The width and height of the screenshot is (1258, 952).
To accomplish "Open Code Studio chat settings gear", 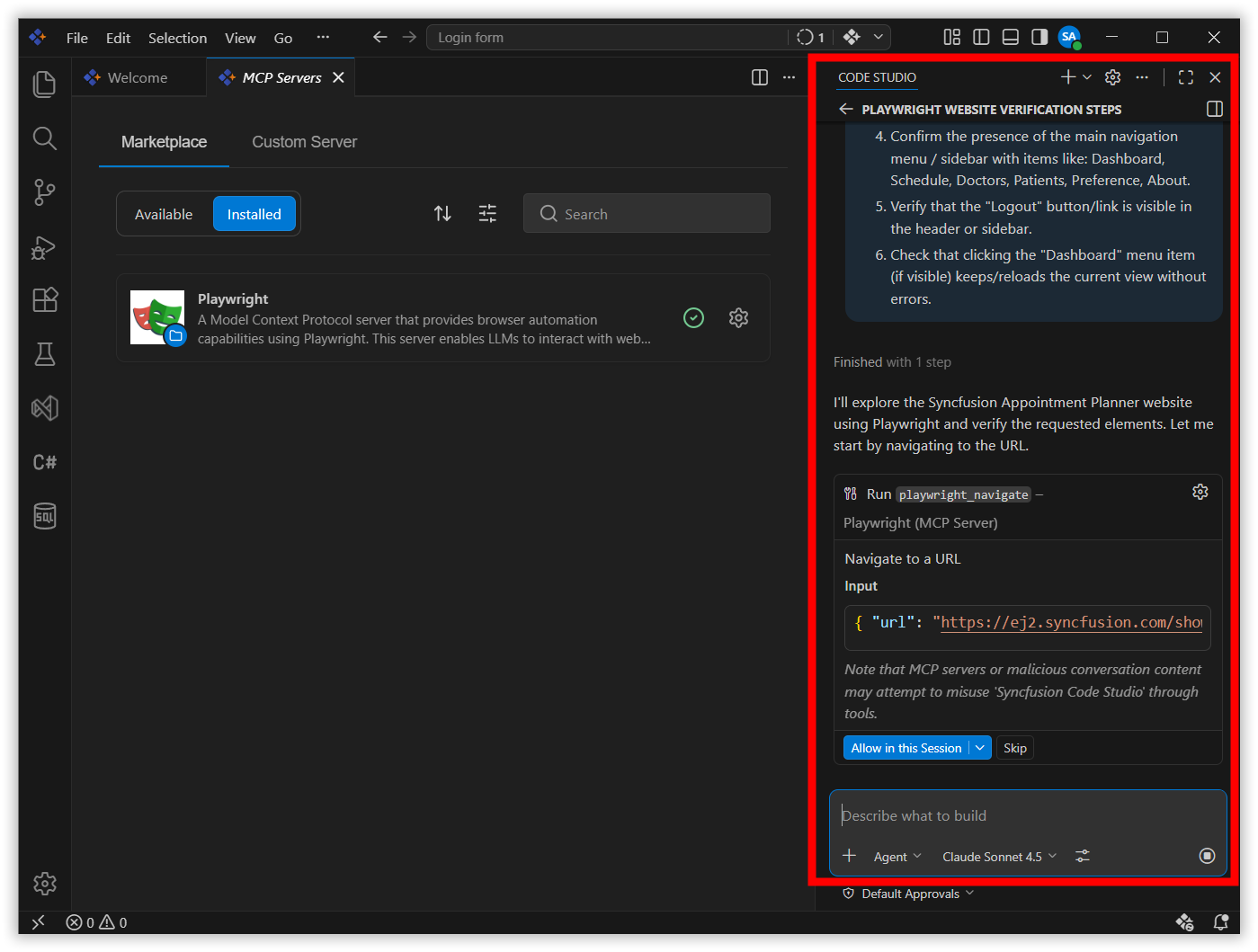I will (x=1112, y=77).
